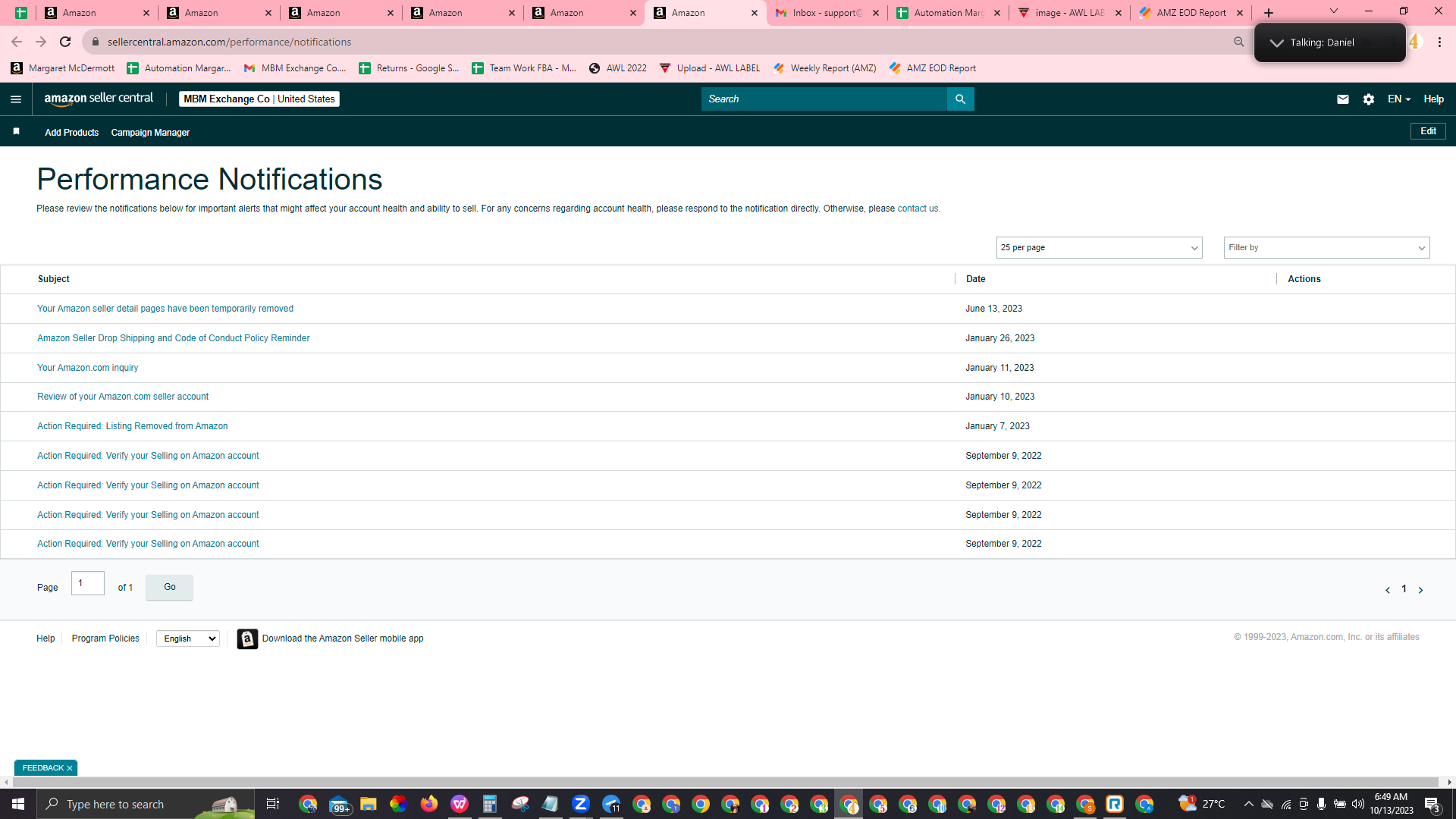1456x819 pixels.
Task: Open 'Your Amazon seller detail pages have been temporarily removed'
Action: tap(165, 309)
